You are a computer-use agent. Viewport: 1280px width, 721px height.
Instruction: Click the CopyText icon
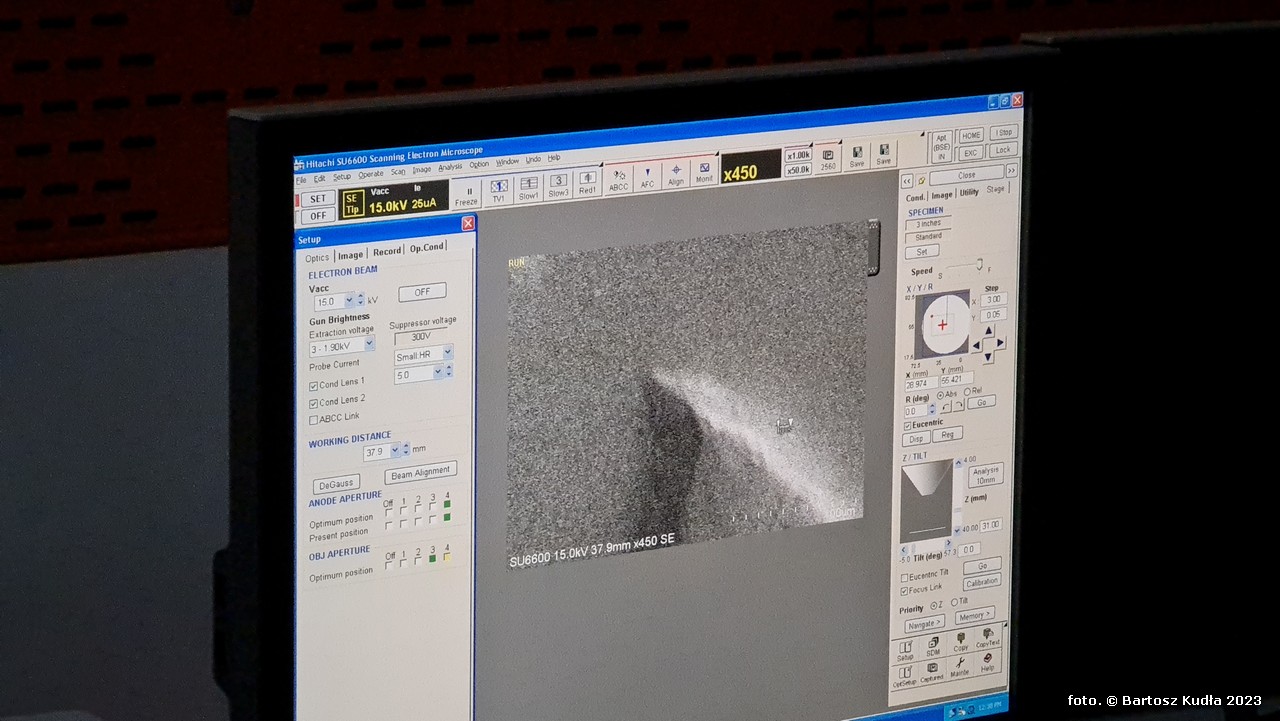click(x=988, y=637)
